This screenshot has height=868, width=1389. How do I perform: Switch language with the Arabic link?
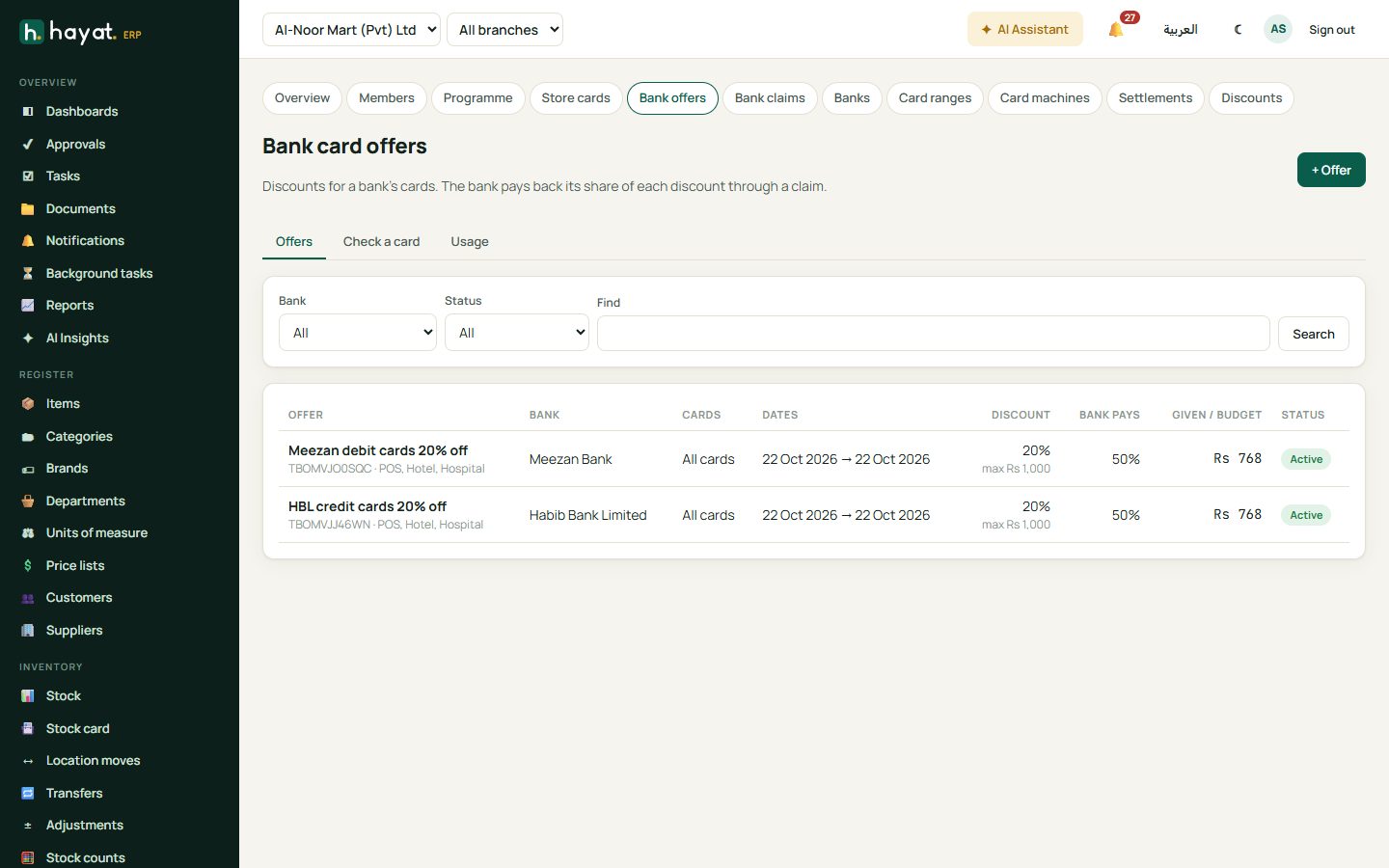[x=1180, y=30]
